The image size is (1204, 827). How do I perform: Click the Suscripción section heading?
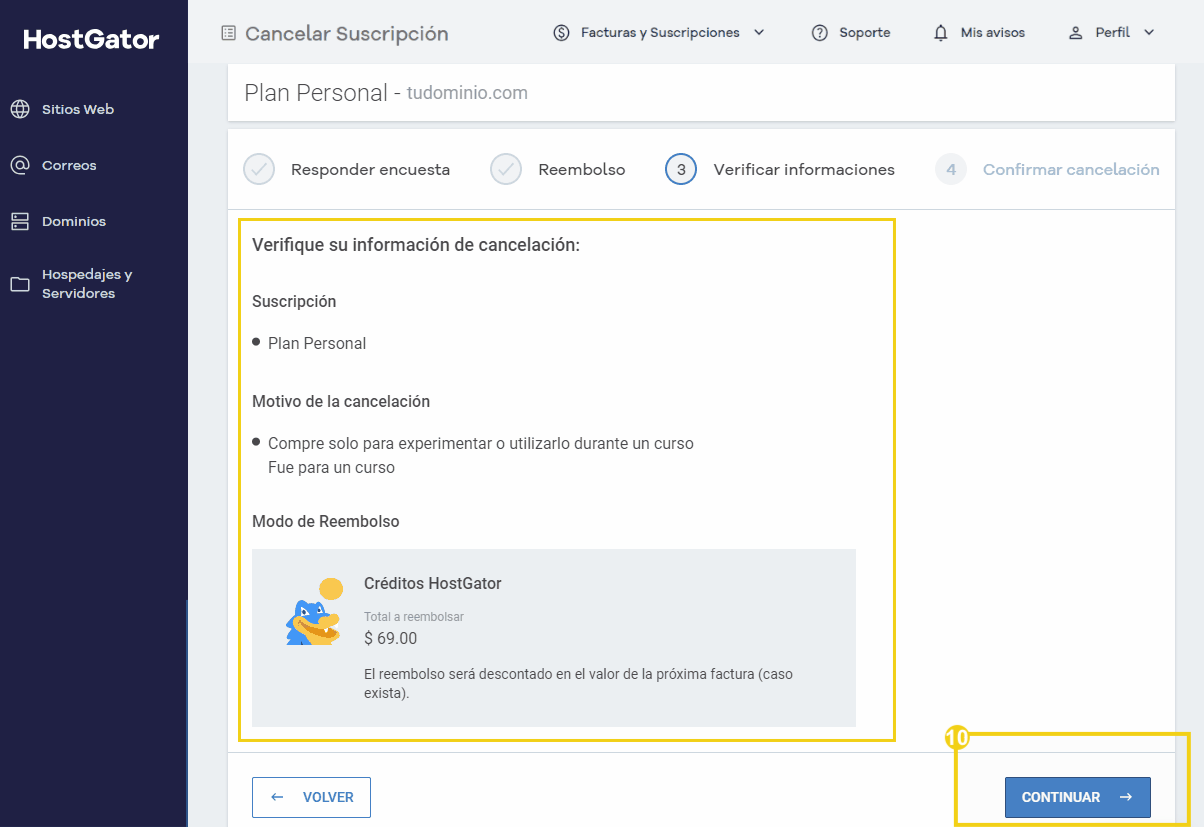click(294, 301)
